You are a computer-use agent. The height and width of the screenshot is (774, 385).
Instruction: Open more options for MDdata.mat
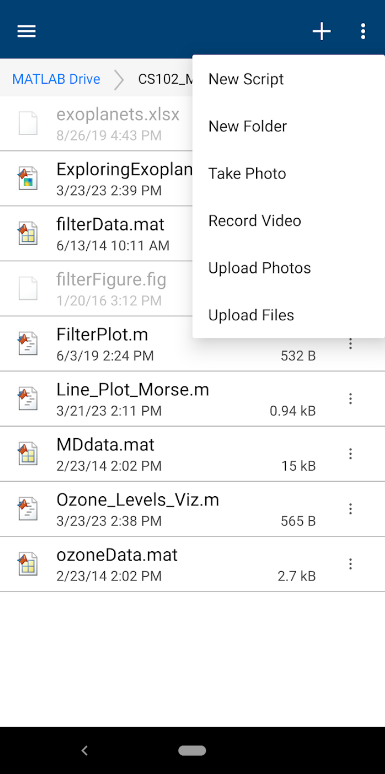pyautogui.click(x=350, y=454)
